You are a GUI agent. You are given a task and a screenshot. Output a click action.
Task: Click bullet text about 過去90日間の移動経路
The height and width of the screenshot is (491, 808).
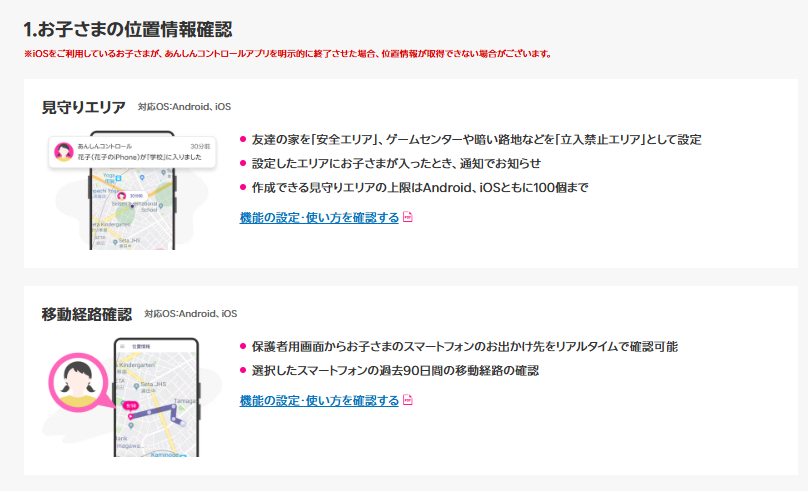coord(395,370)
